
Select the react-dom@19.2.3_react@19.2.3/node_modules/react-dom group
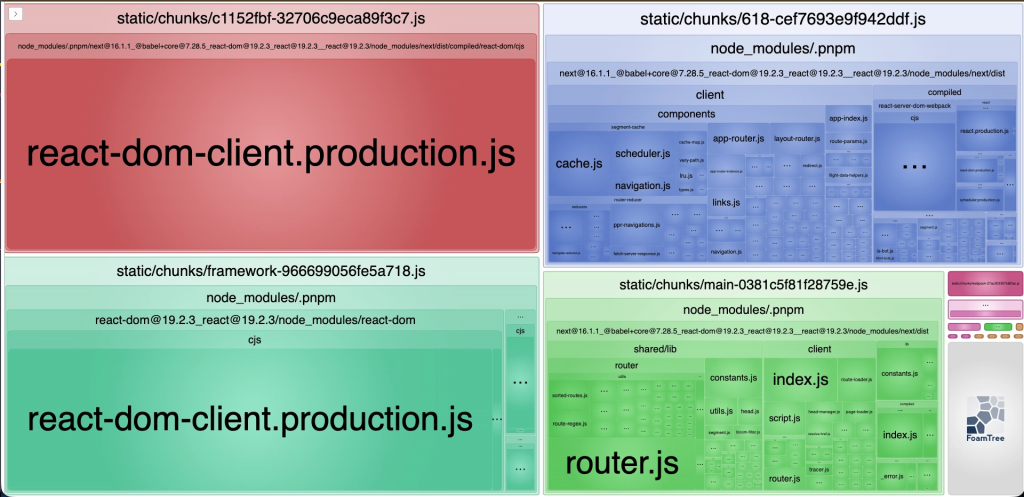pyautogui.click(x=255, y=320)
